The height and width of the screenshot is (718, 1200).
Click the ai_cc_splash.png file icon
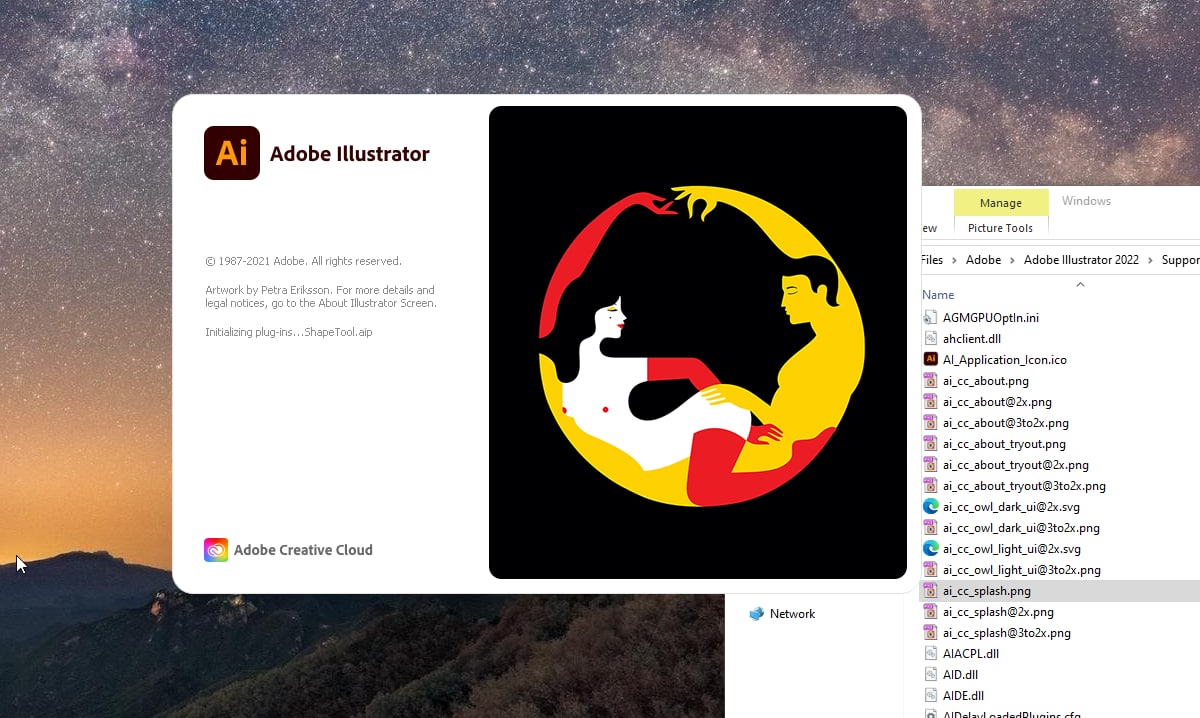[930, 591]
